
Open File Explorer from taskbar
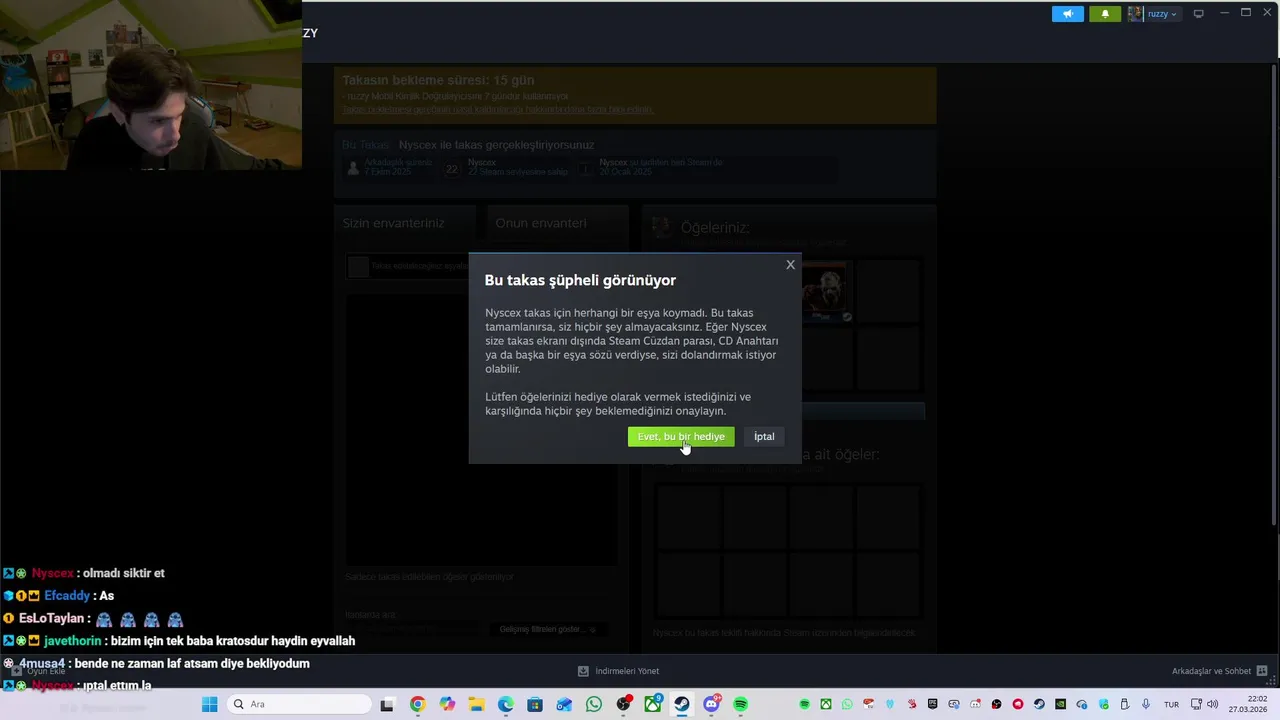476,704
